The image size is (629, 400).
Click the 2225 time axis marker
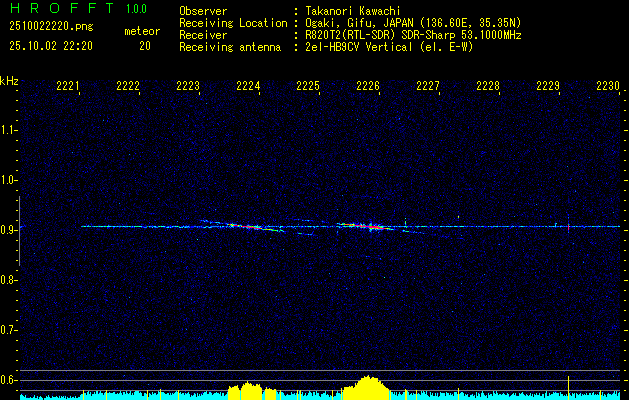tap(308, 85)
